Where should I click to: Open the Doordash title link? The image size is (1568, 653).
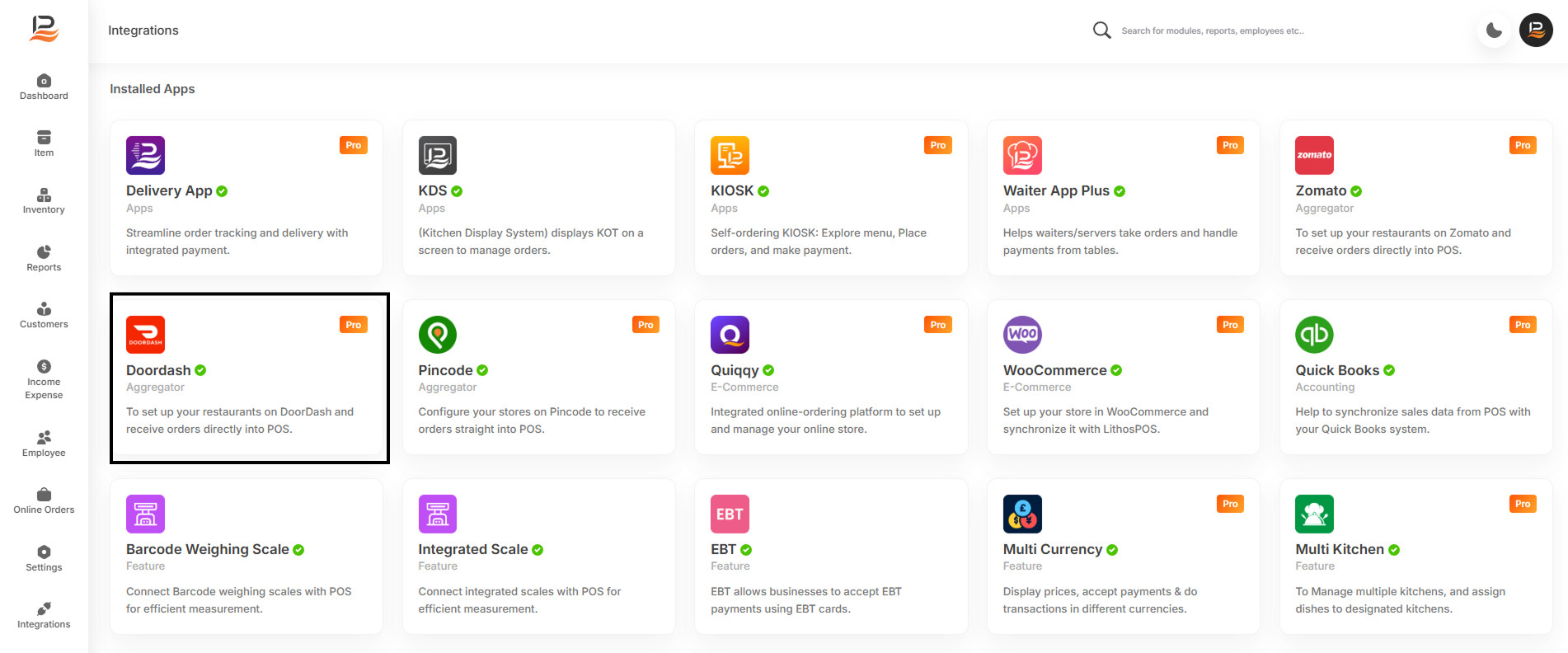click(x=158, y=370)
